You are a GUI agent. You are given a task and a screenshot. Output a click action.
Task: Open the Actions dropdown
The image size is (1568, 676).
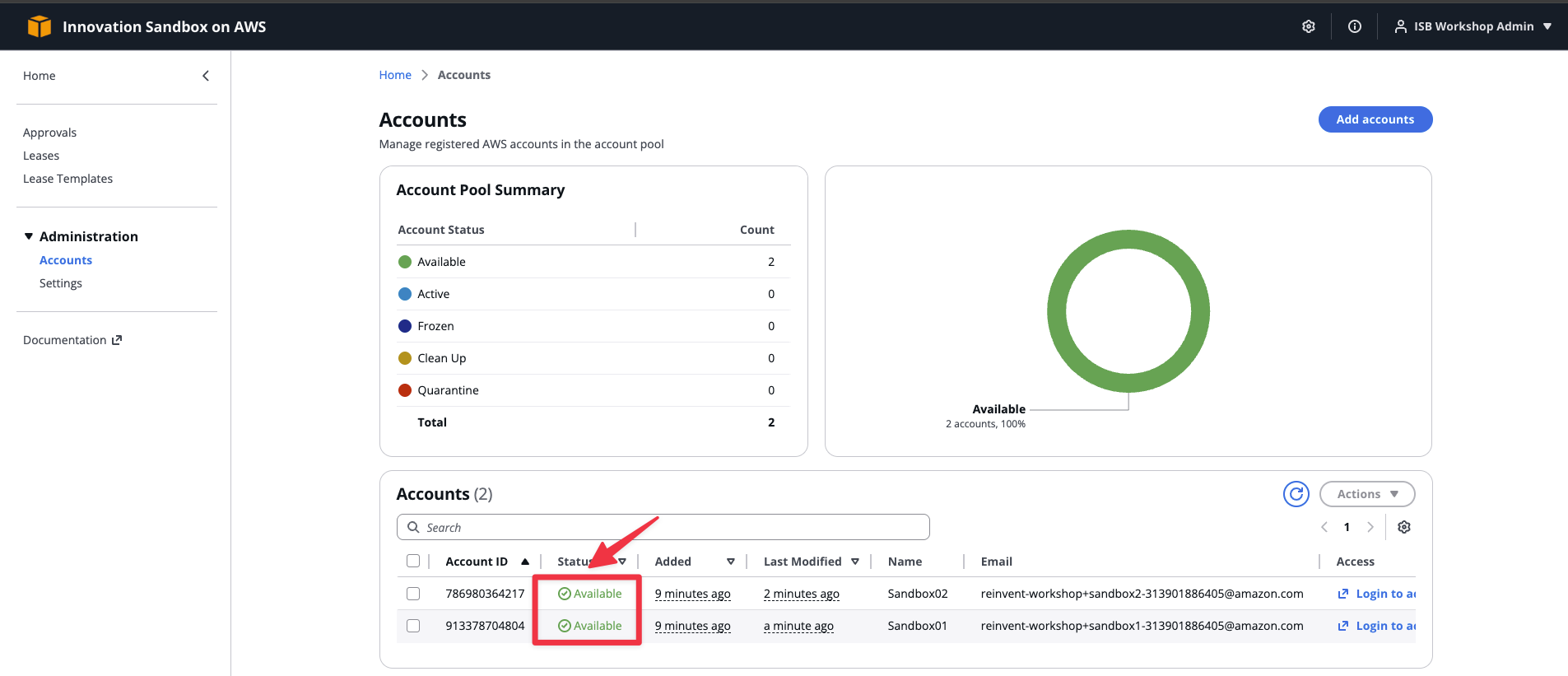coord(1366,494)
